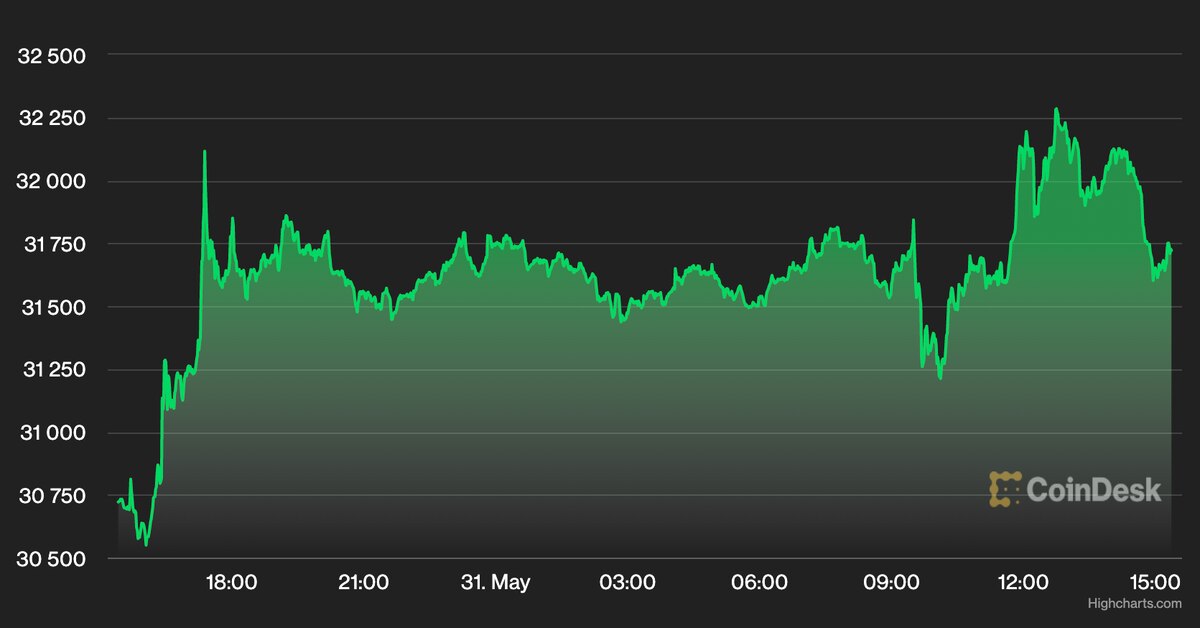
Task: Select the 03:00 time axis label
Action: 627,582
